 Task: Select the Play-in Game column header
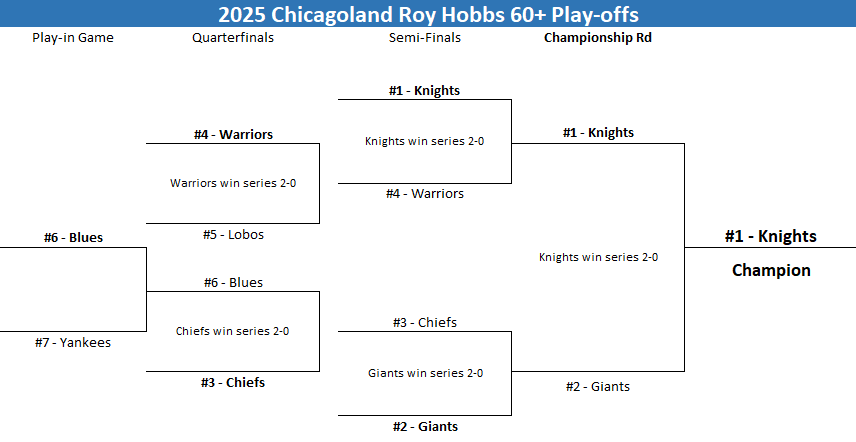pyautogui.click(x=73, y=38)
